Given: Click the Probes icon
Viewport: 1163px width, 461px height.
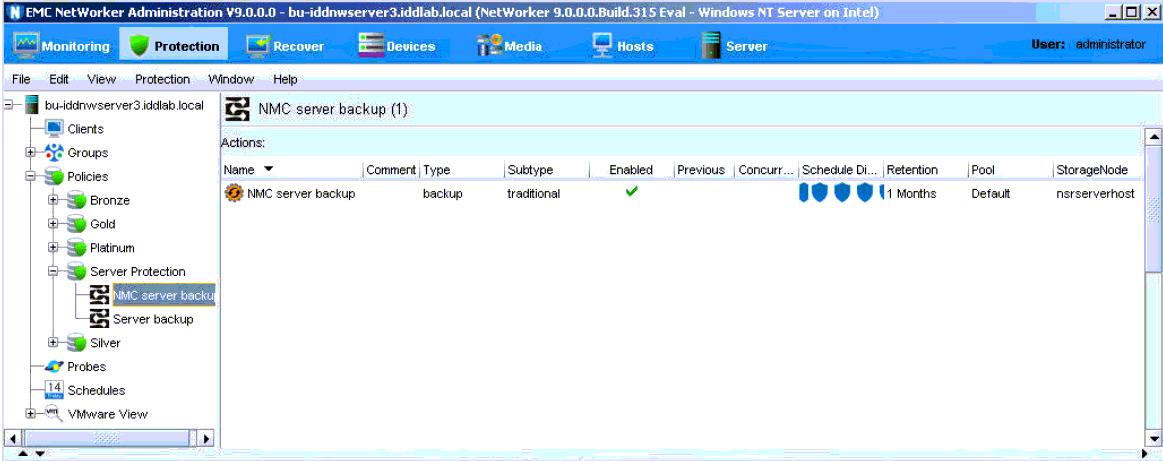Looking at the screenshot, I should (x=54, y=366).
